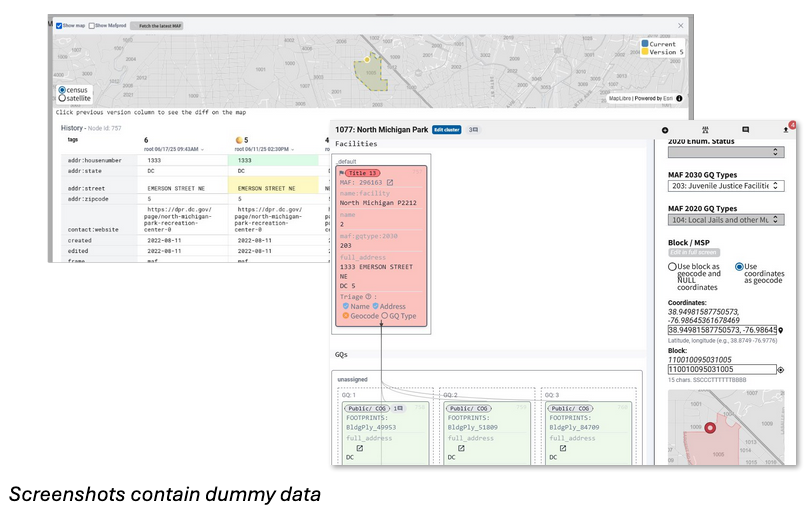The height and width of the screenshot is (515, 809).
Task: Click the Title 13 red tag
Action: click(363, 173)
